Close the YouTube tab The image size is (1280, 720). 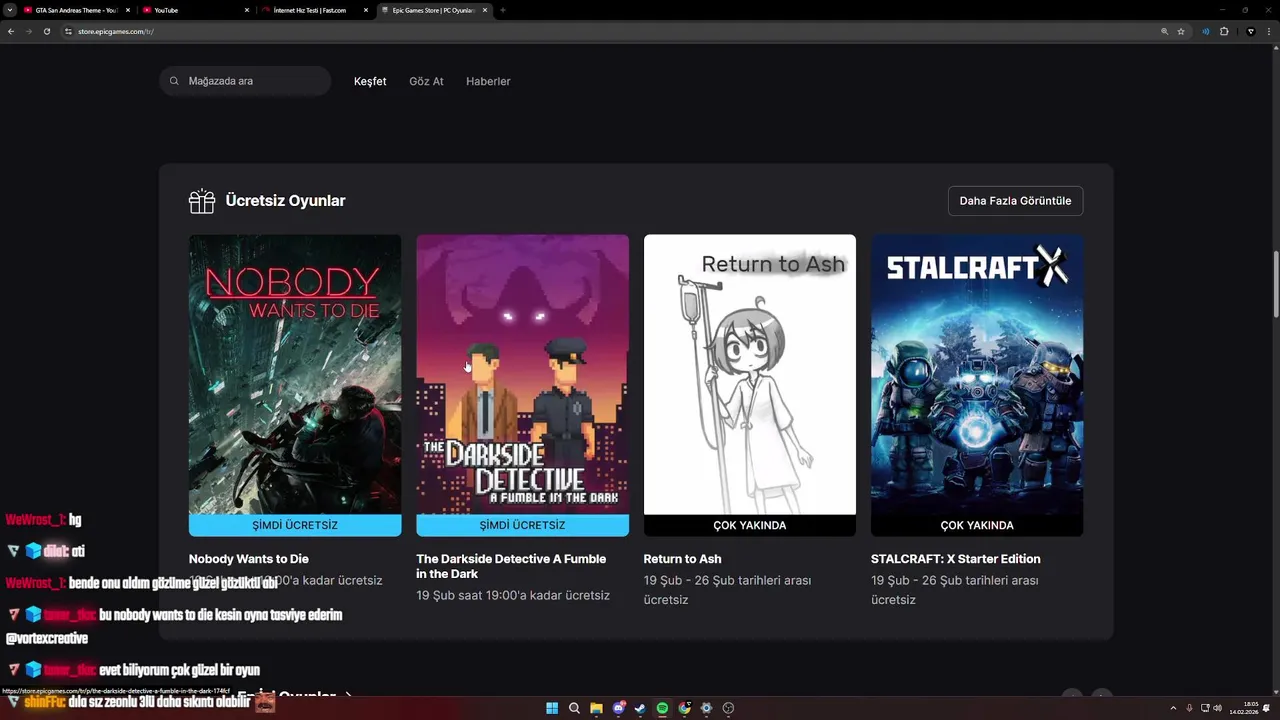coord(247,10)
